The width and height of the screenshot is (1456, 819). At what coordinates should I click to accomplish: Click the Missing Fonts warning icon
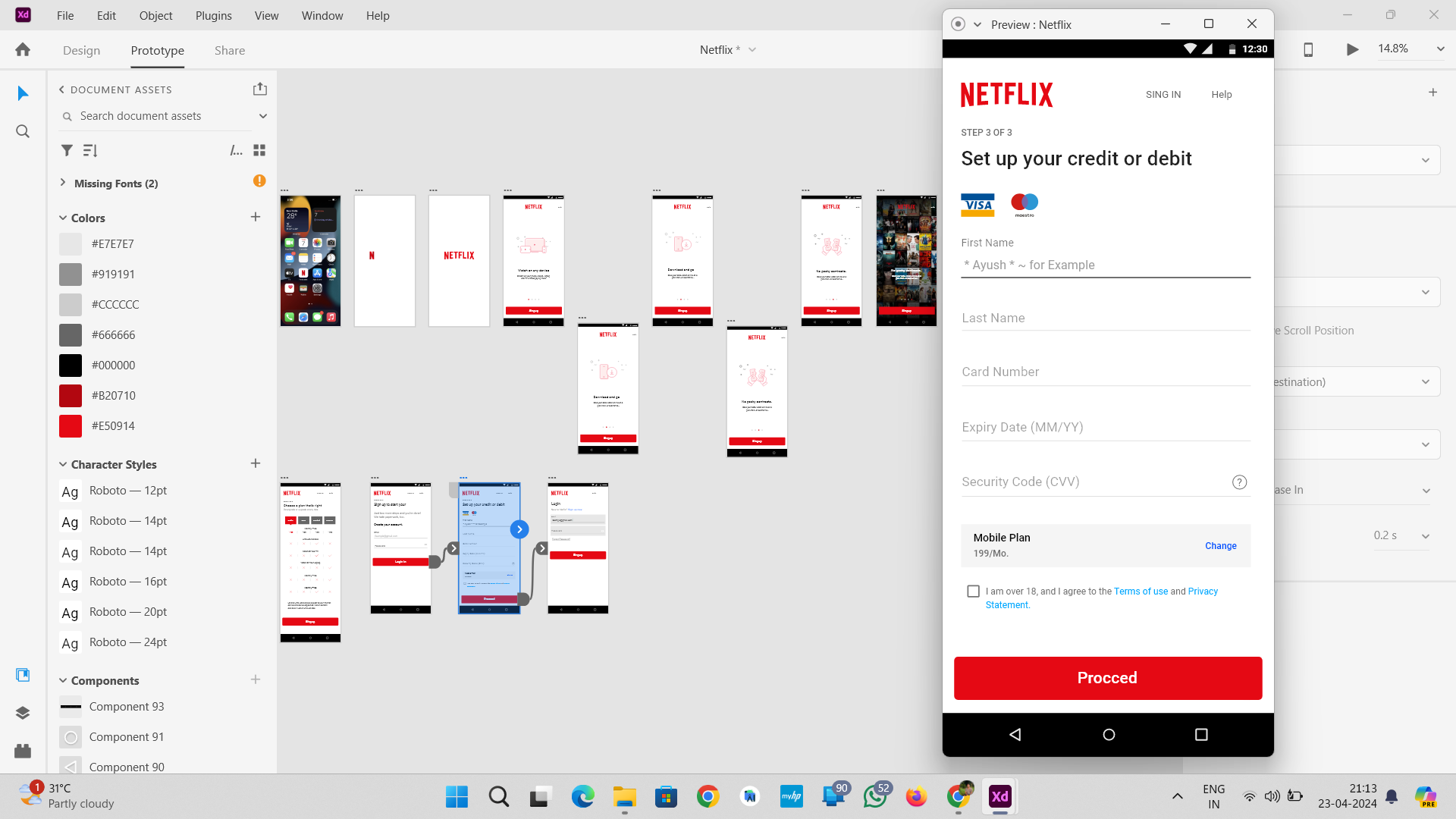(259, 180)
